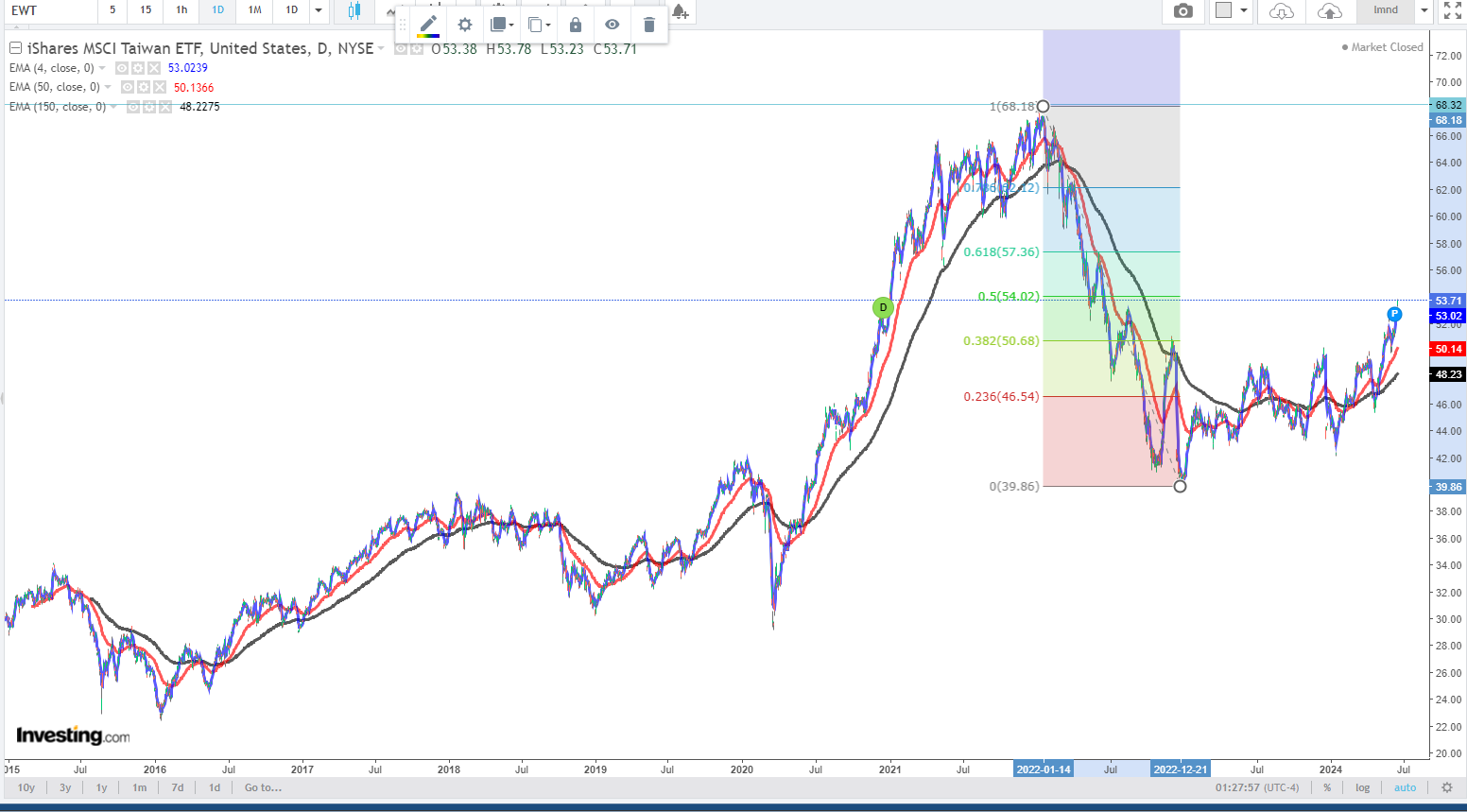Image resolution: width=1467 pixels, height=812 pixels.
Task: Remove EMA 50 indicator
Action: [x=160, y=87]
